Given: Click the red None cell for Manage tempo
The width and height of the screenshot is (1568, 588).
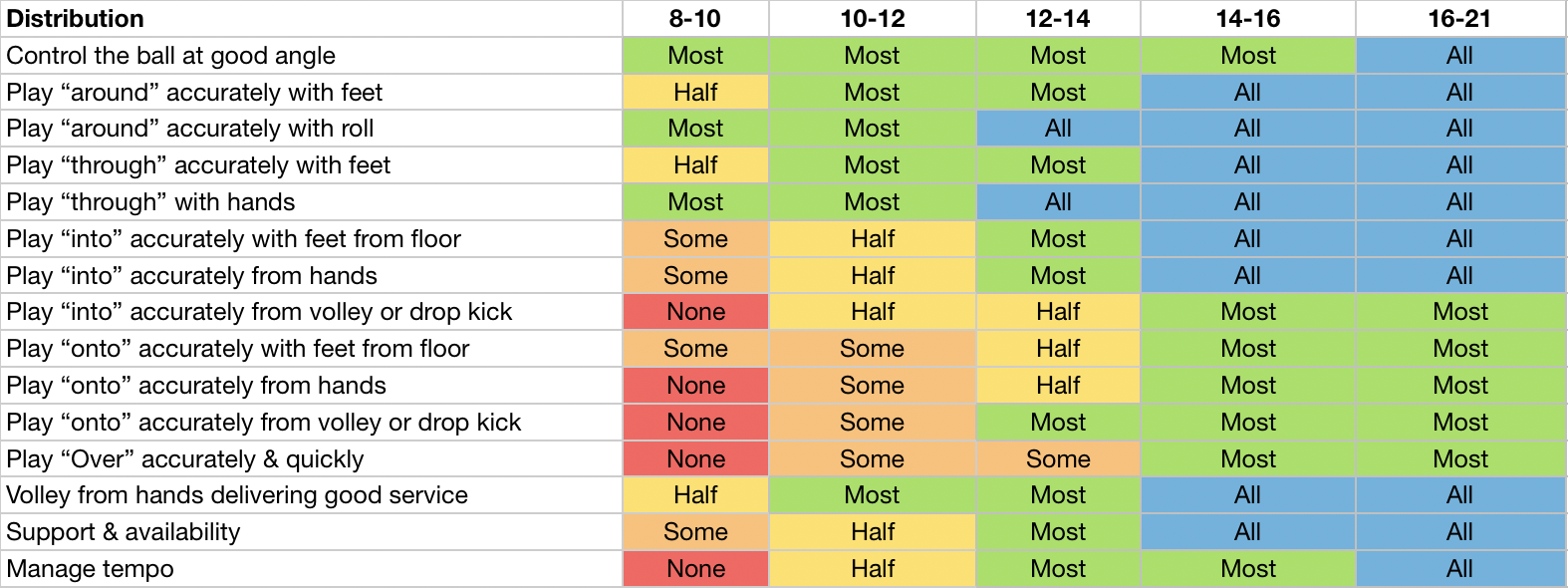Looking at the screenshot, I should (x=695, y=569).
